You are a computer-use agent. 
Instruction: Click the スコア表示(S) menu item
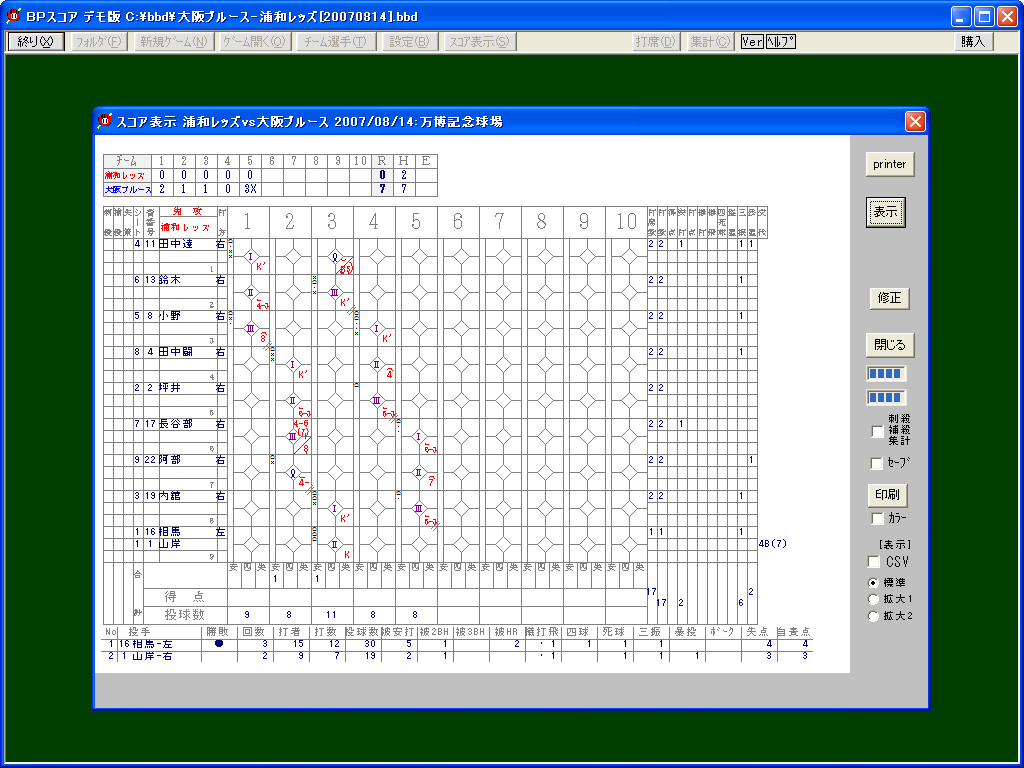[x=479, y=42]
